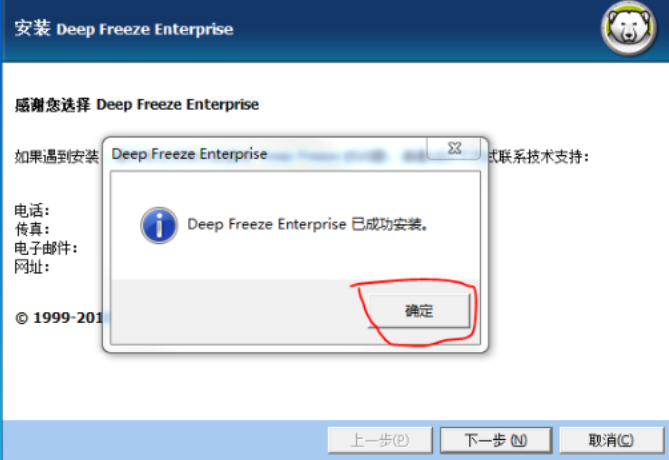Click the © 1999 copyright text
Image resolution: width=669 pixels, height=460 pixels.
(59, 317)
